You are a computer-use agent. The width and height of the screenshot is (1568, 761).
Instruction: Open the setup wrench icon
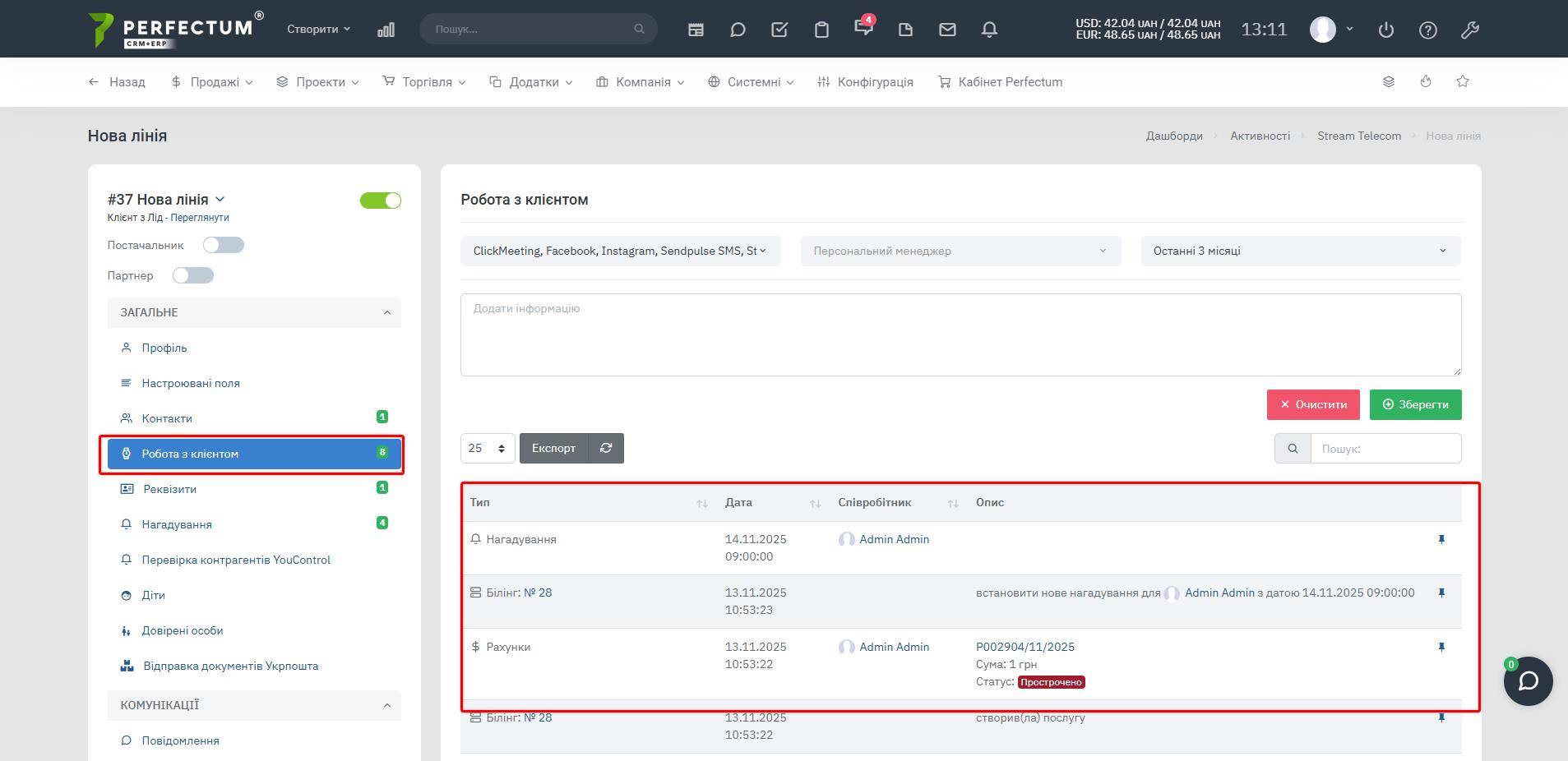click(x=1469, y=30)
